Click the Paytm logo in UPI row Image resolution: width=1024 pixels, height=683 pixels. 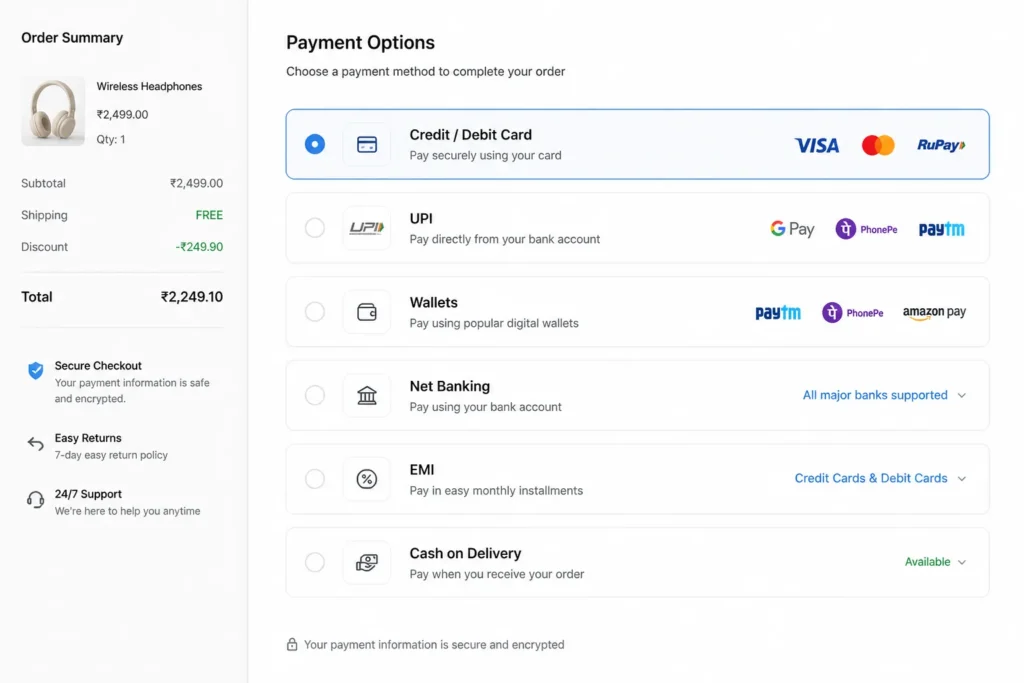[x=942, y=229]
